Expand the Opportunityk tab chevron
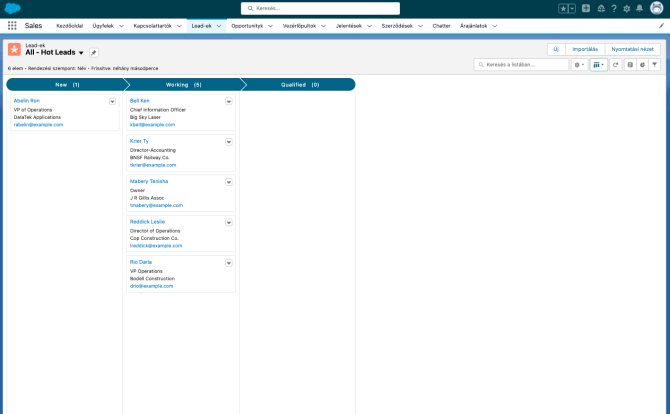 [270, 25]
